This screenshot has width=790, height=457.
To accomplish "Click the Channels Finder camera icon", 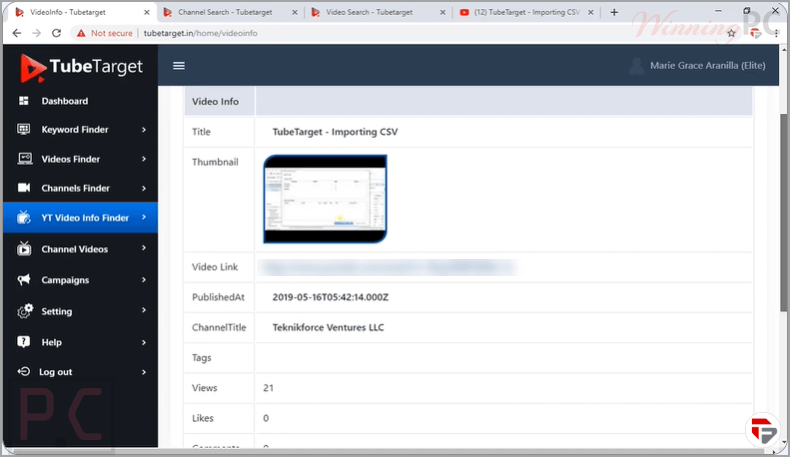I will [x=24, y=188].
